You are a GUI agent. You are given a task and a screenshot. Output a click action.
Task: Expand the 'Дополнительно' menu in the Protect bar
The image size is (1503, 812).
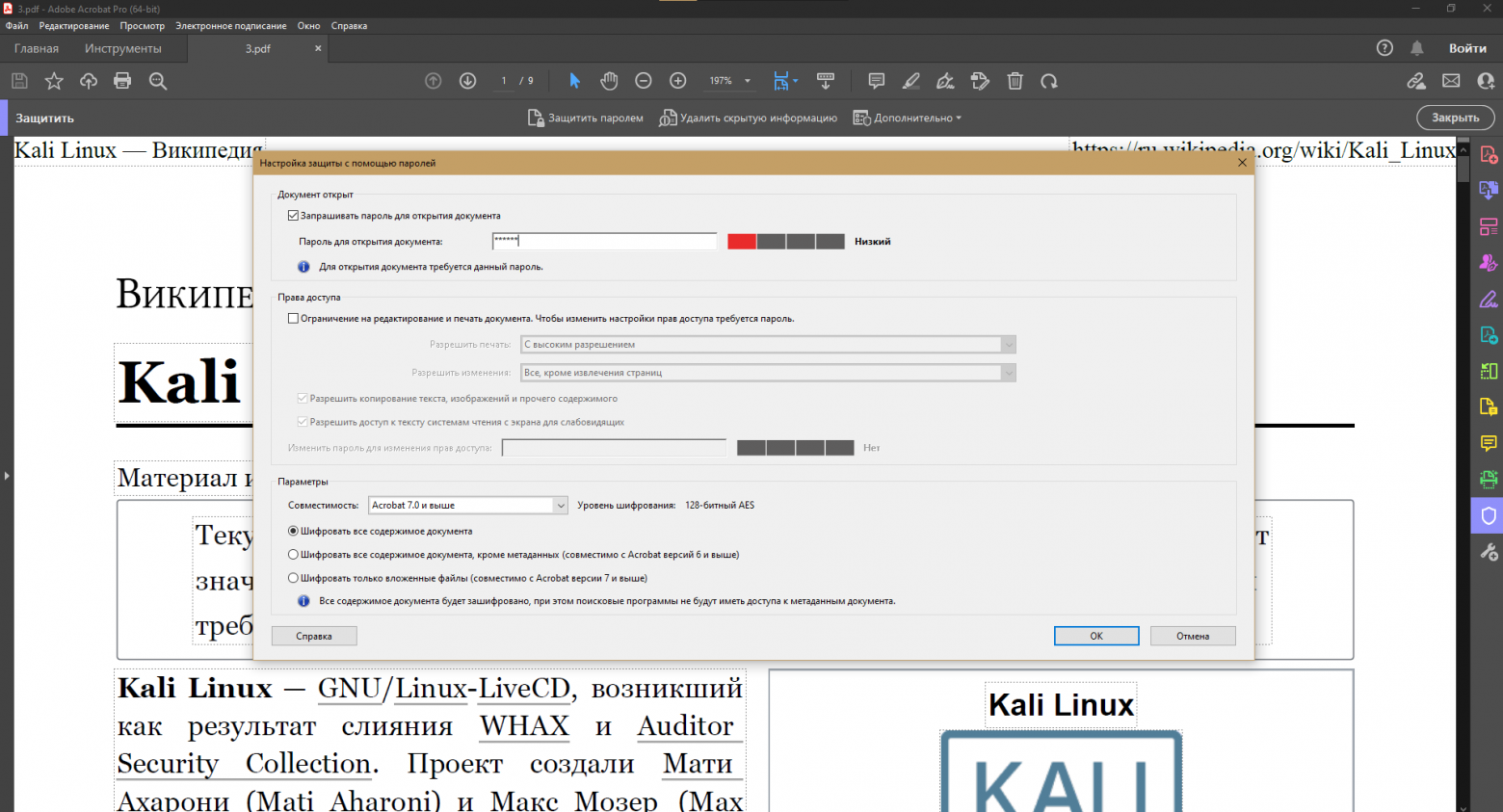(x=907, y=118)
